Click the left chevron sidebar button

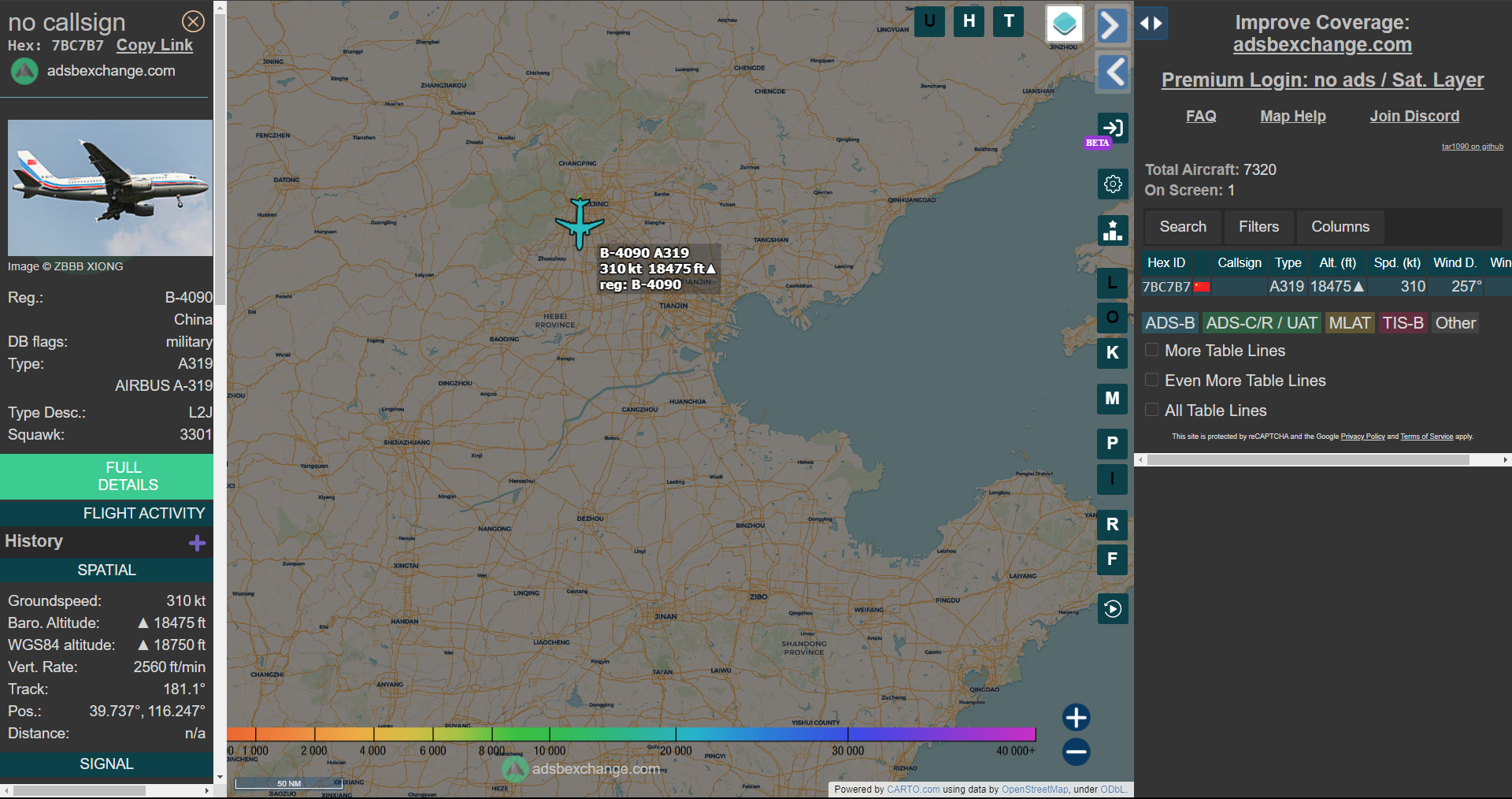[x=1114, y=72]
